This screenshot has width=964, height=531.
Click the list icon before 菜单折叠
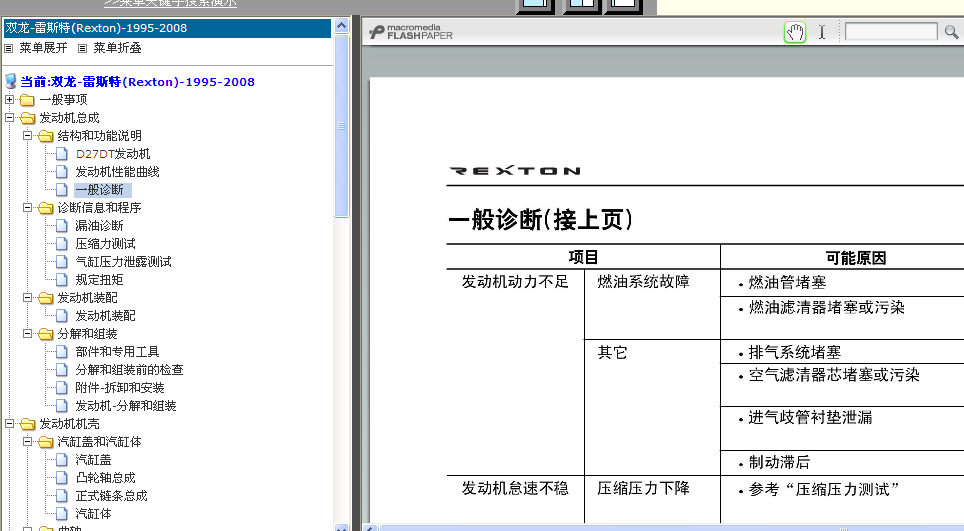point(82,49)
